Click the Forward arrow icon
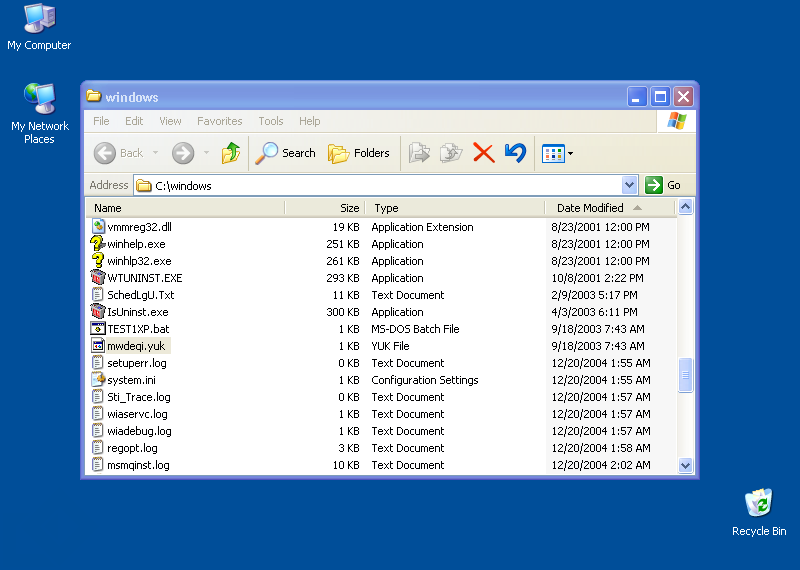Screen dimensions: 800x570 coord(183,153)
